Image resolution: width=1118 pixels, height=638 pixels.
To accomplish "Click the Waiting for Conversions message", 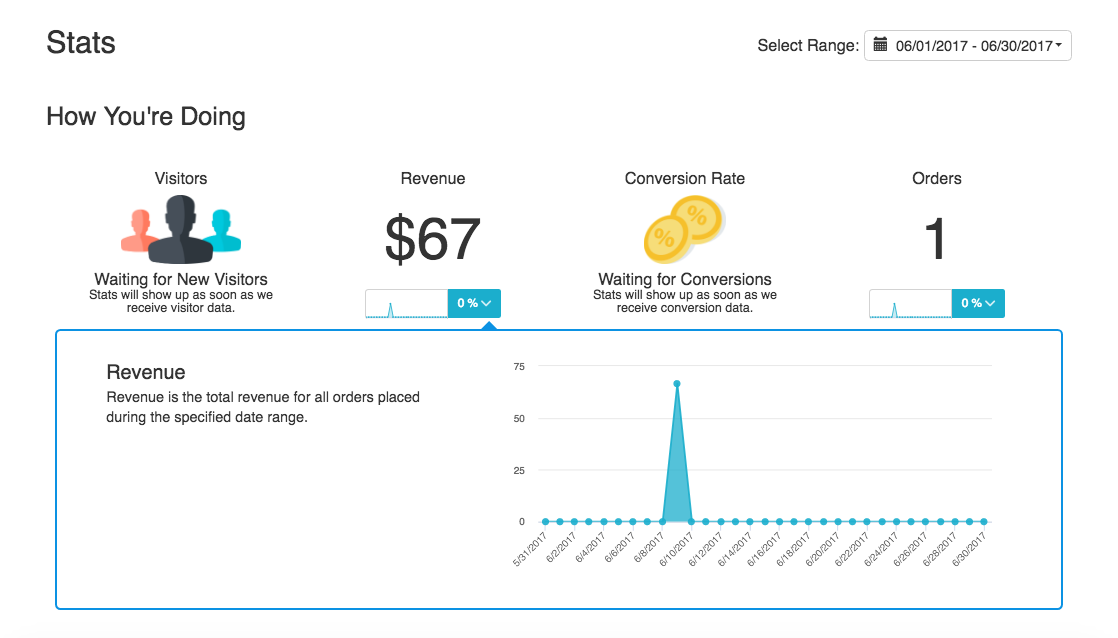I will tap(685, 279).
